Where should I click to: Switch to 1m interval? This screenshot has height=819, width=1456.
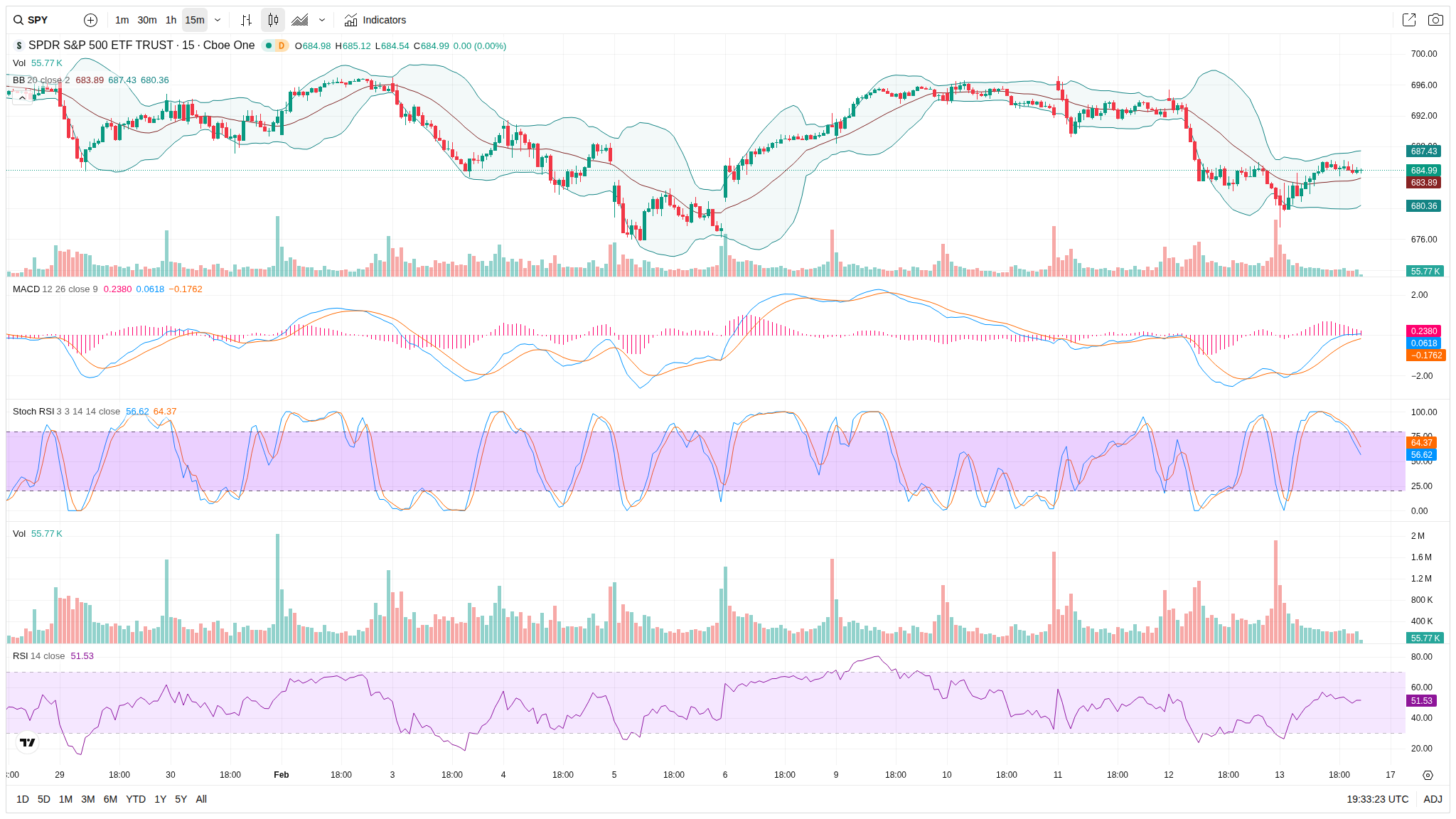[122, 20]
